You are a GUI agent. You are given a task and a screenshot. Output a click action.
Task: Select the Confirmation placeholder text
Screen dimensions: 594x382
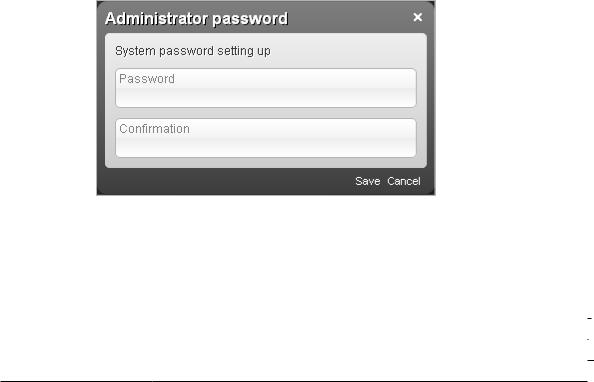pos(154,129)
